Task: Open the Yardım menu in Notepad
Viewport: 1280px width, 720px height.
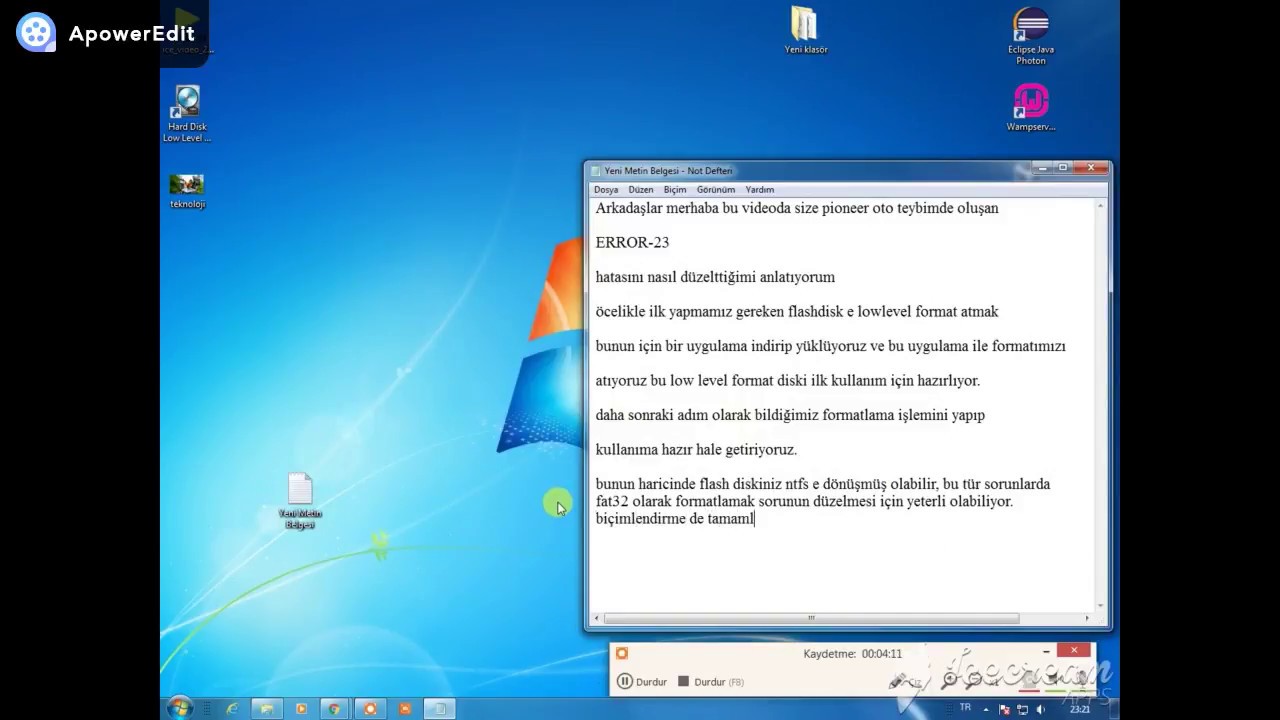Action: 760,189
